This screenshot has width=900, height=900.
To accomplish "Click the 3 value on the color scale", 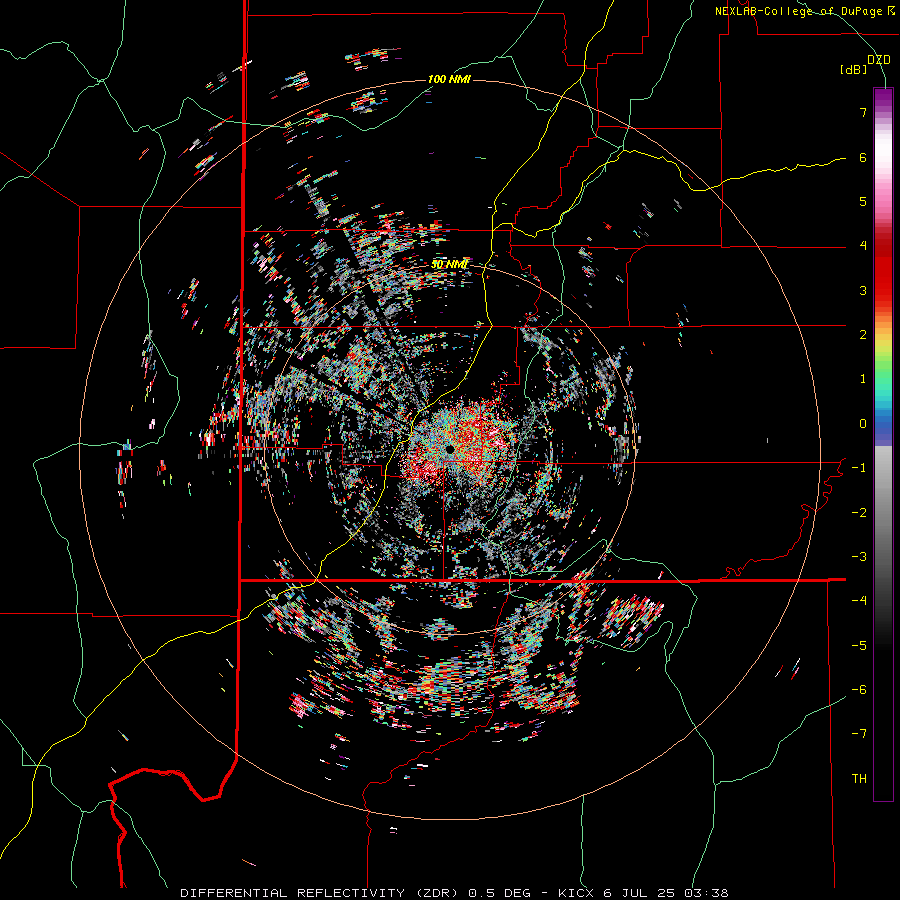I will coord(863,290).
